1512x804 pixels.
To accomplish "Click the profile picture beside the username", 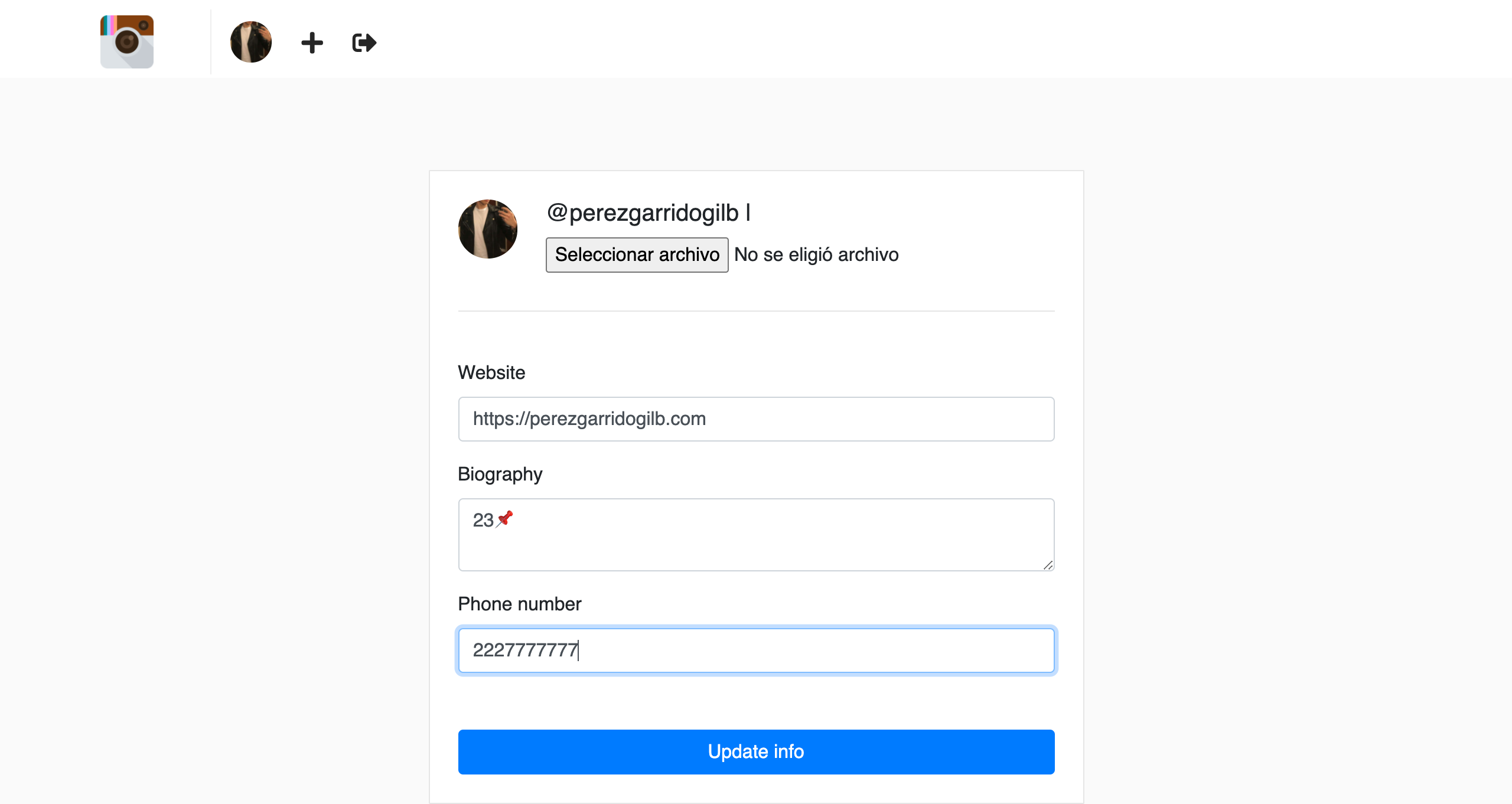I will (487, 229).
